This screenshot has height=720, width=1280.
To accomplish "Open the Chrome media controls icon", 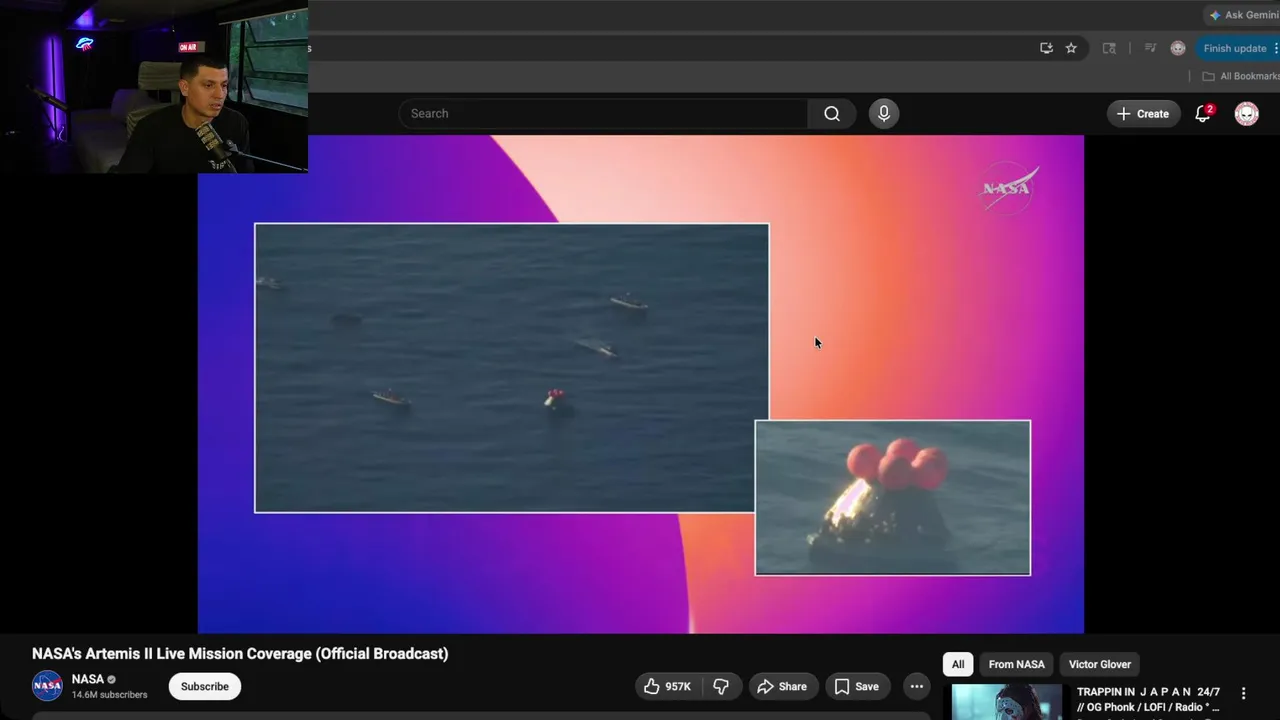I will [x=1150, y=48].
